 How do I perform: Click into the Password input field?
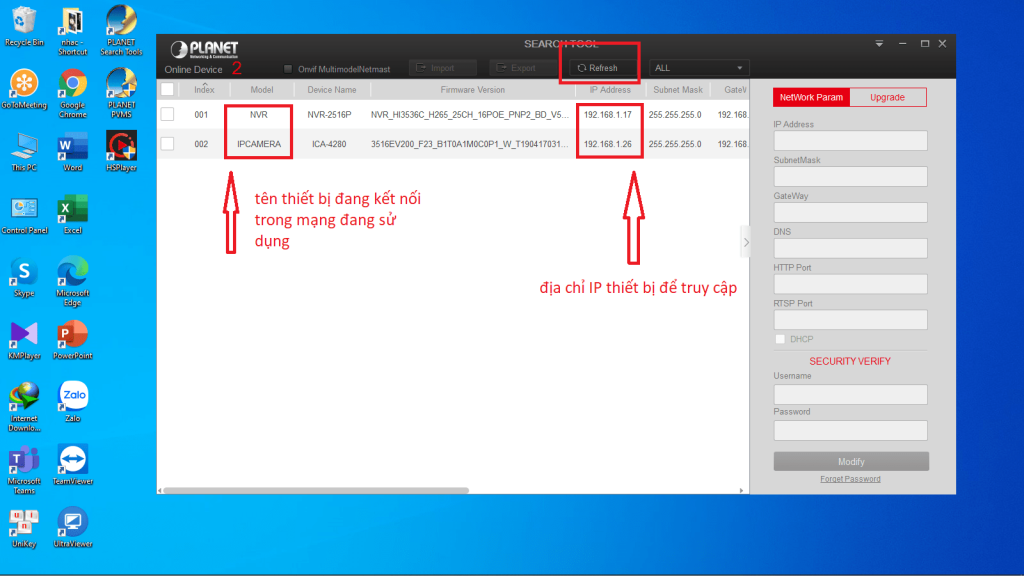(850, 430)
